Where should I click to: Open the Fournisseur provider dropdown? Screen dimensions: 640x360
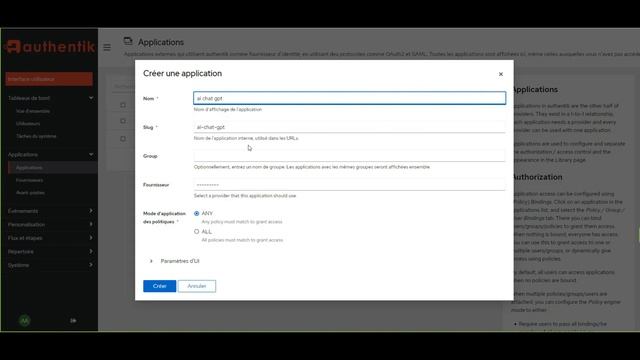click(x=349, y=184)
